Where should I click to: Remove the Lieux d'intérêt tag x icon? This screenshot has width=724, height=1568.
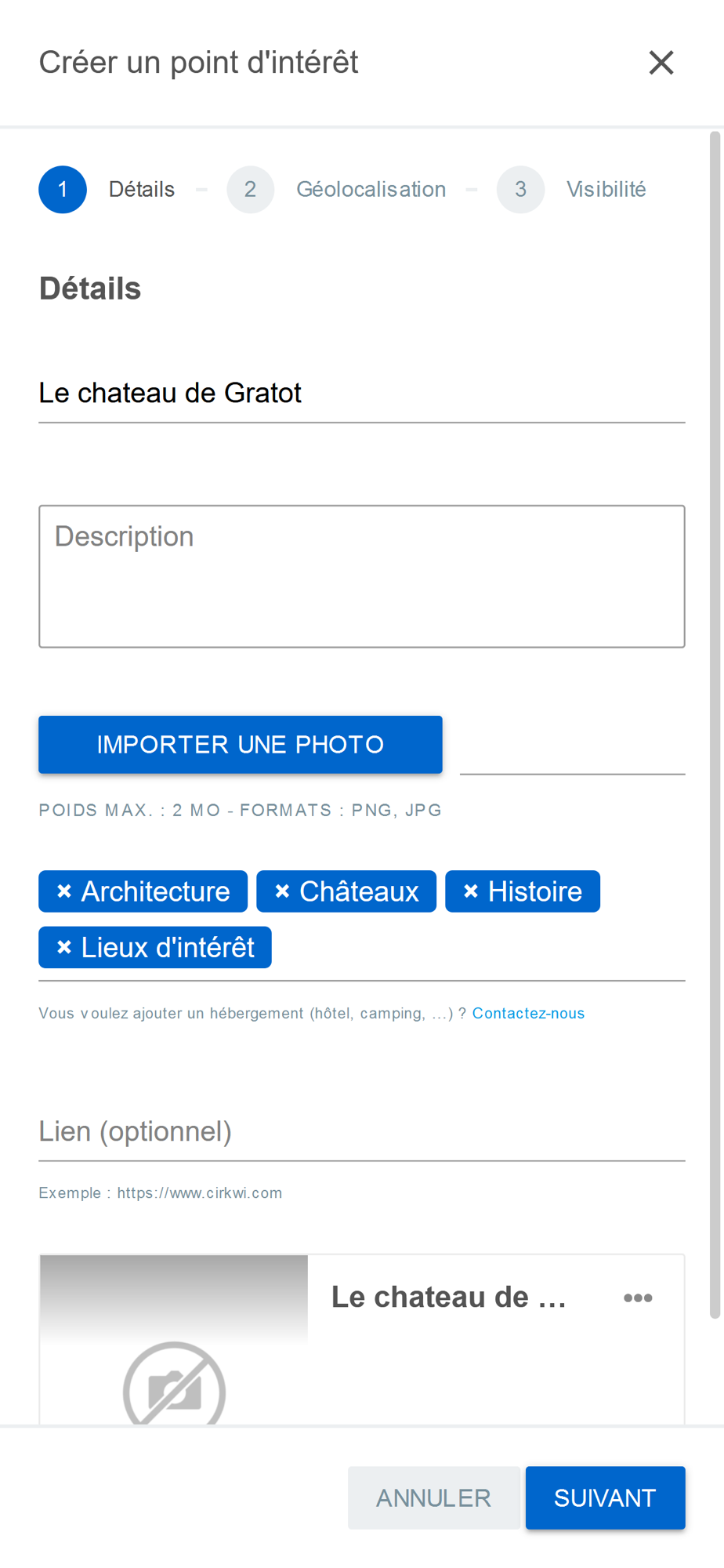[x=64, y=947]
